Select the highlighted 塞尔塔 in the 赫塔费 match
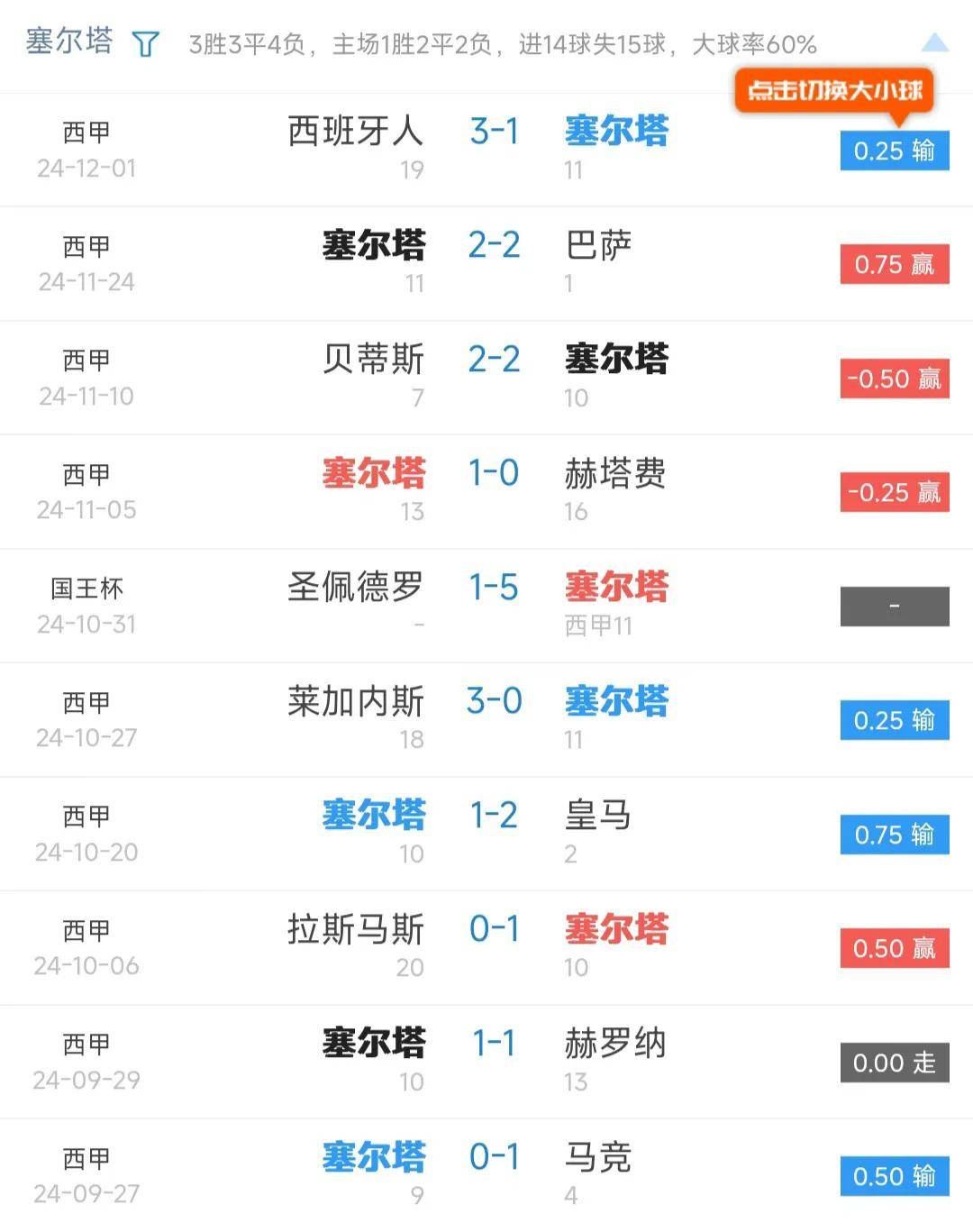973x1232 pixels. click(374, 473)
